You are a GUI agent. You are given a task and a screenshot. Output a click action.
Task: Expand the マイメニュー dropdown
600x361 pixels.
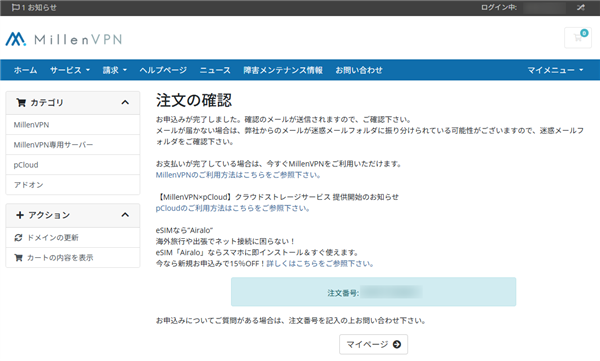(x=555, y=70)
